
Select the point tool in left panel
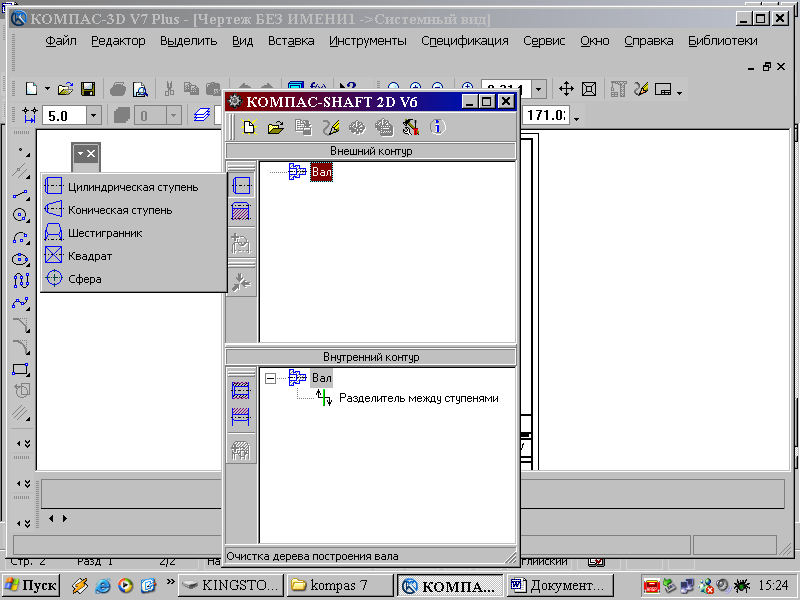(21, 152)
